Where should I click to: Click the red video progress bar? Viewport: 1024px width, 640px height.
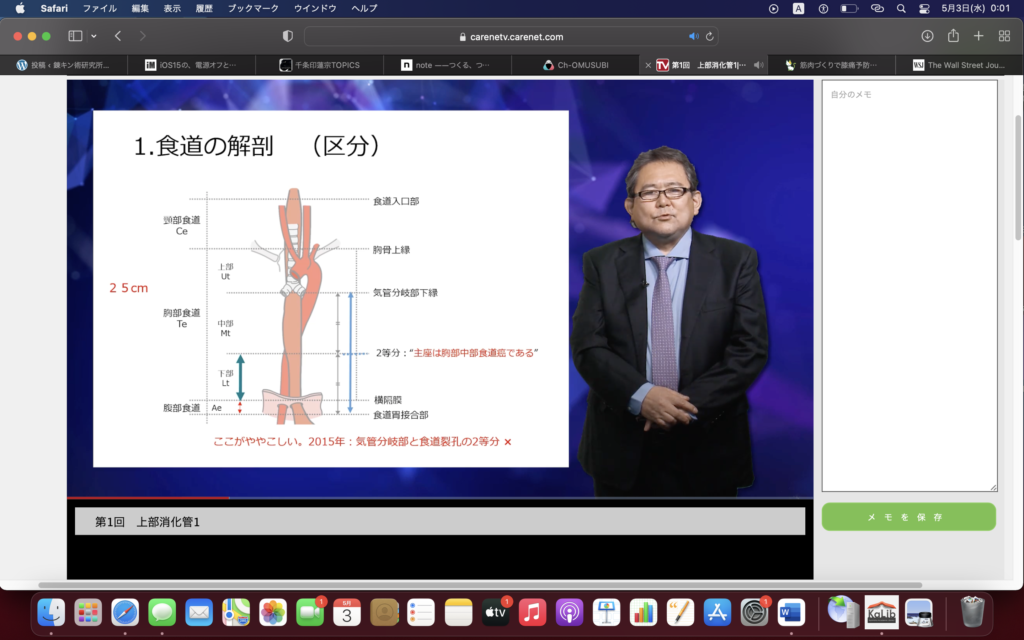tap(150, 497)
